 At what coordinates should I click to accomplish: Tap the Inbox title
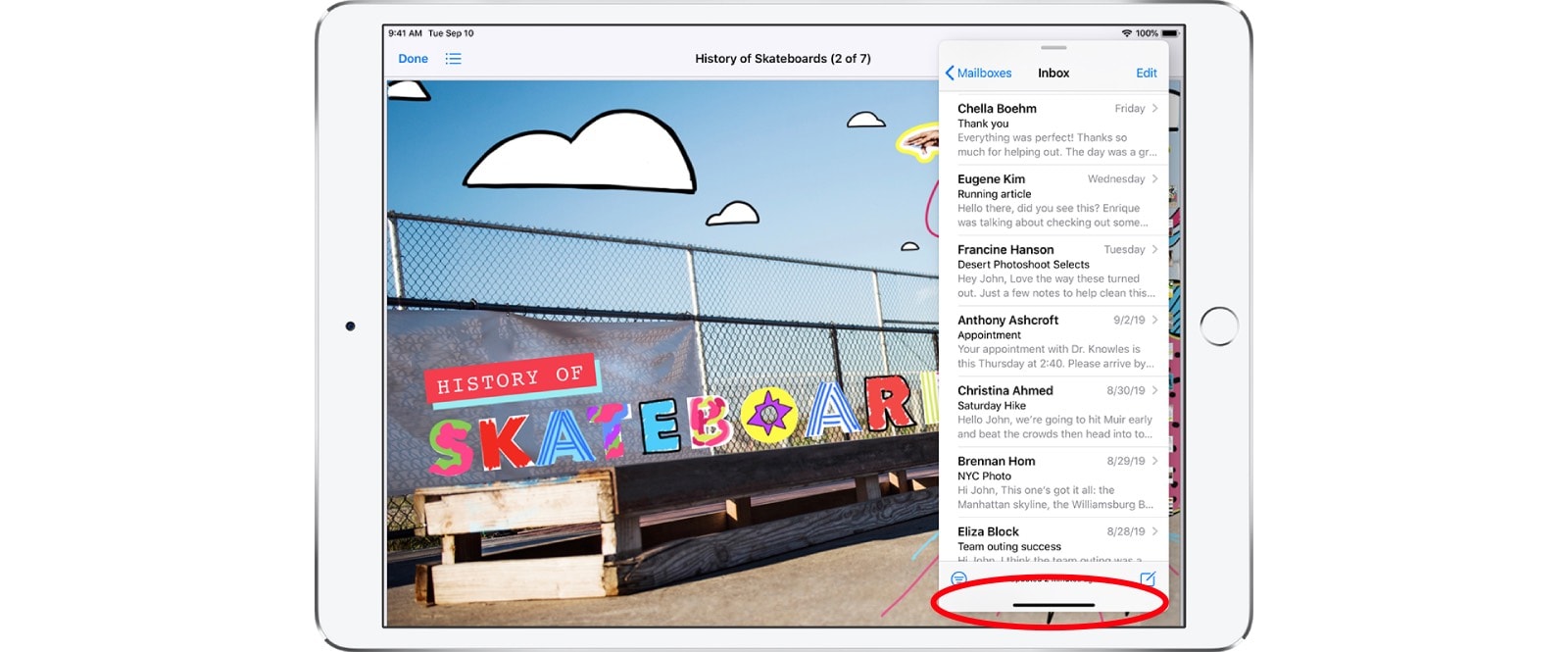click(1053, 74)
